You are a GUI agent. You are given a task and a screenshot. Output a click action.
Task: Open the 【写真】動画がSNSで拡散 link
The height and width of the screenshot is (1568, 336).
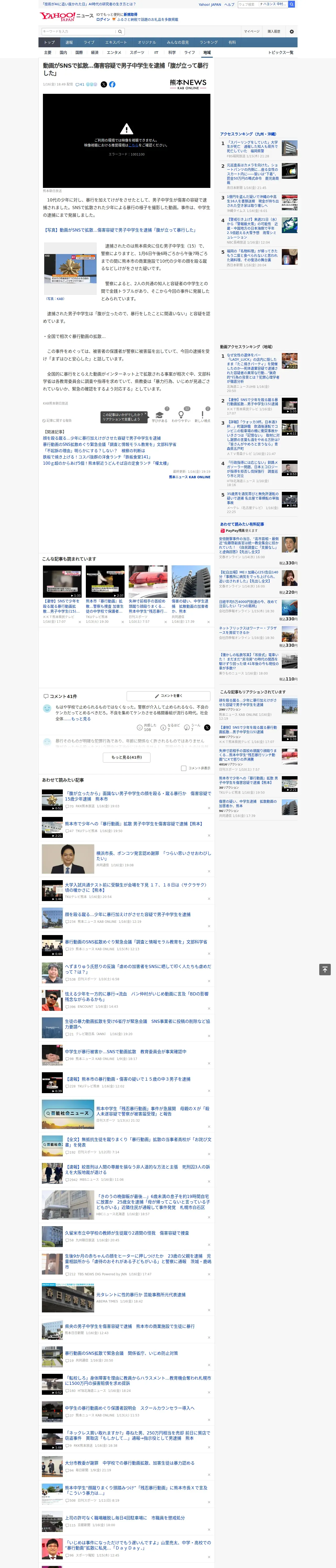point(120,230)
